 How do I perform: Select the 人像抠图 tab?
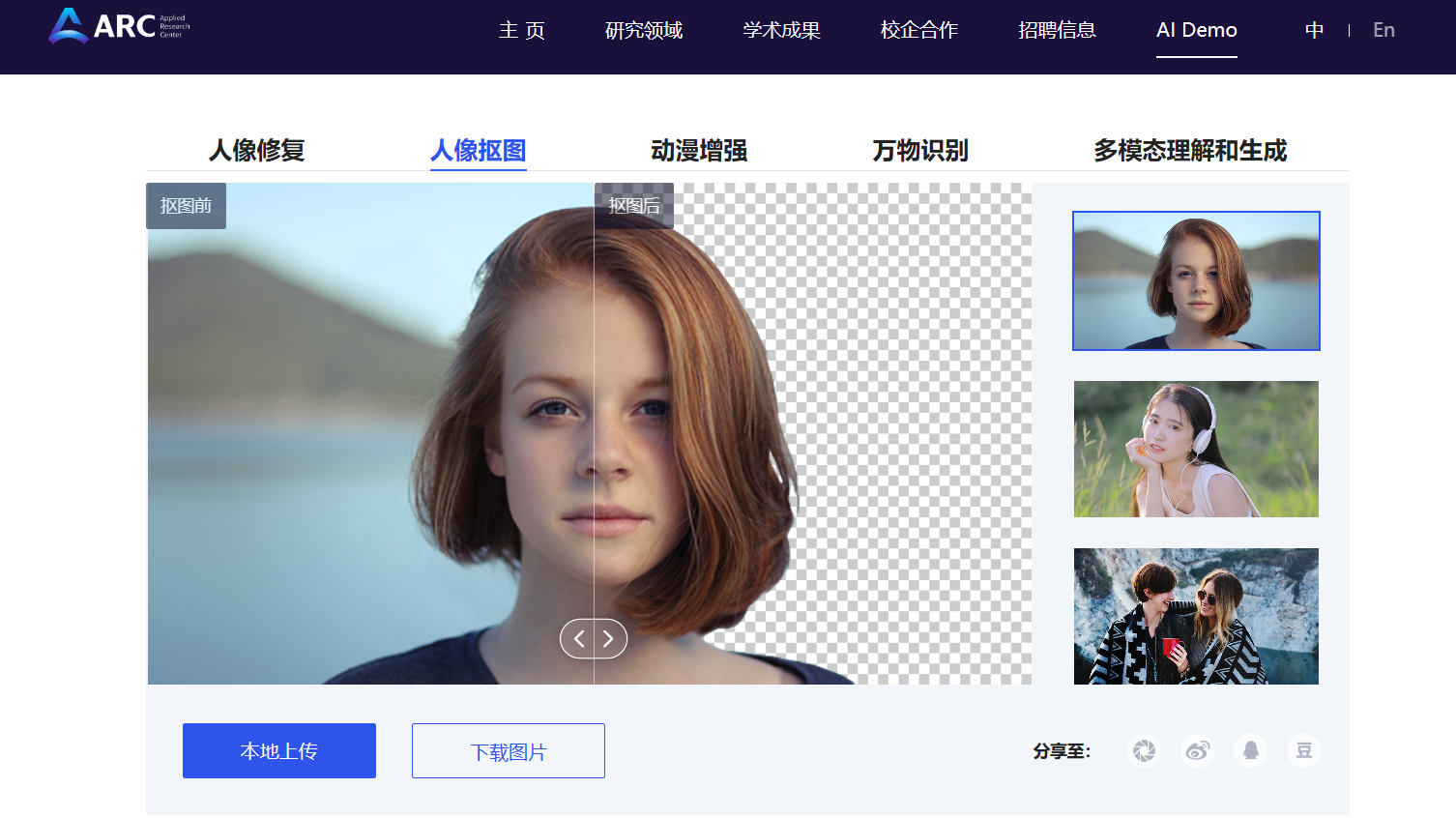(x=479, y=151)
